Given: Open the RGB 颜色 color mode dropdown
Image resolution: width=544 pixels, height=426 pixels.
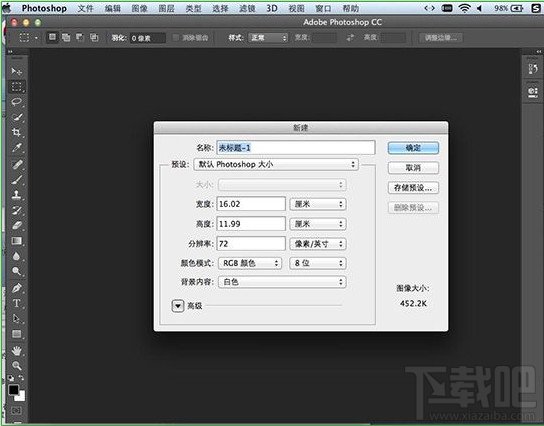Looking at the screenshot, I should click(x=250, y=263).
